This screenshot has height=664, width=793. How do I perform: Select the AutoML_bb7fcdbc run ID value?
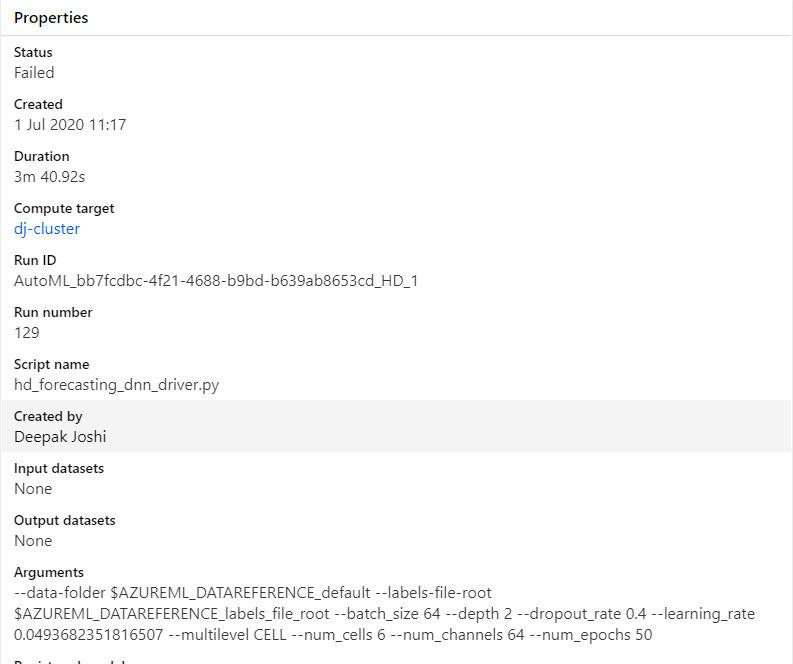pyautogui.click(x=216, y=281)
